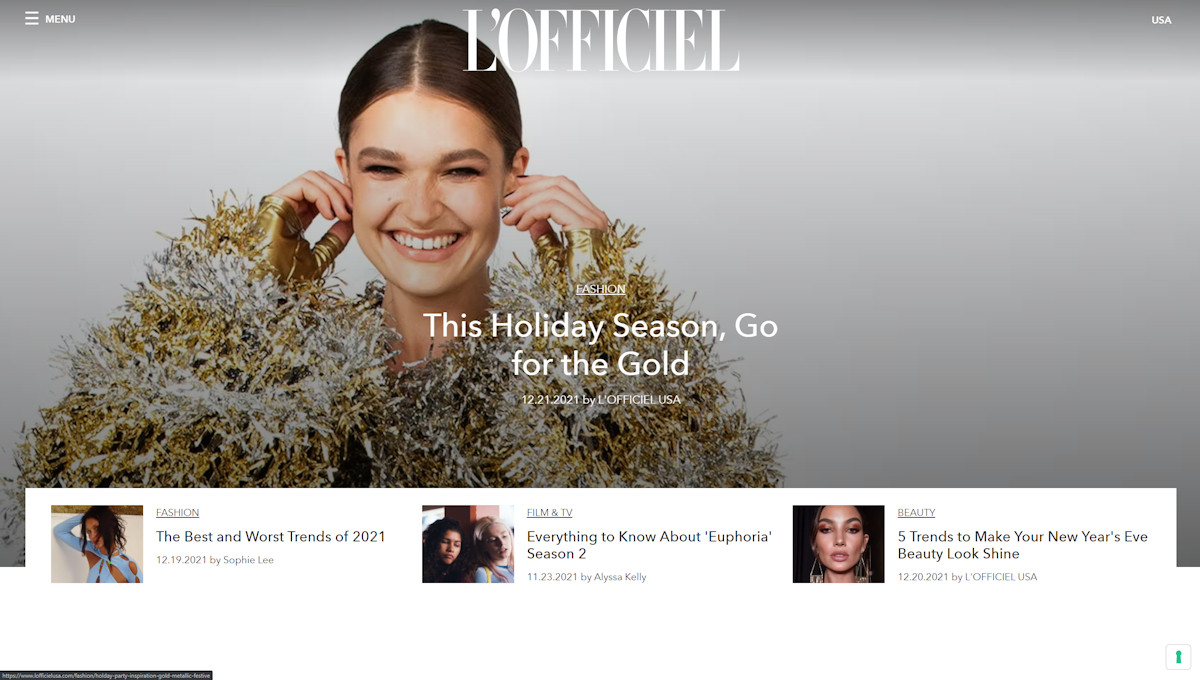Click the MENU label

pyautogui.click(x=60, y=19)
